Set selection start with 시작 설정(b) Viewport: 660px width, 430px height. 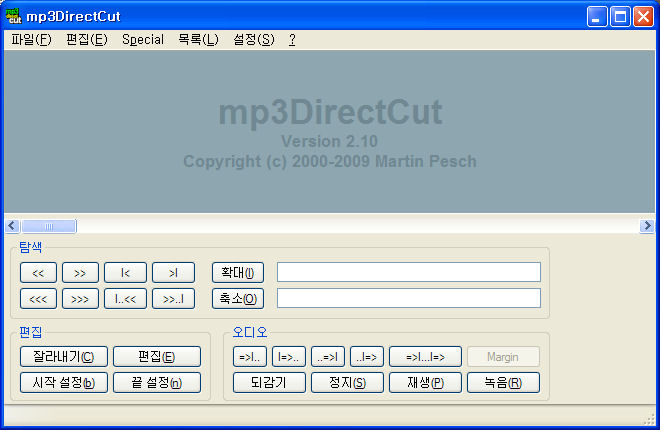coord(64,382)
